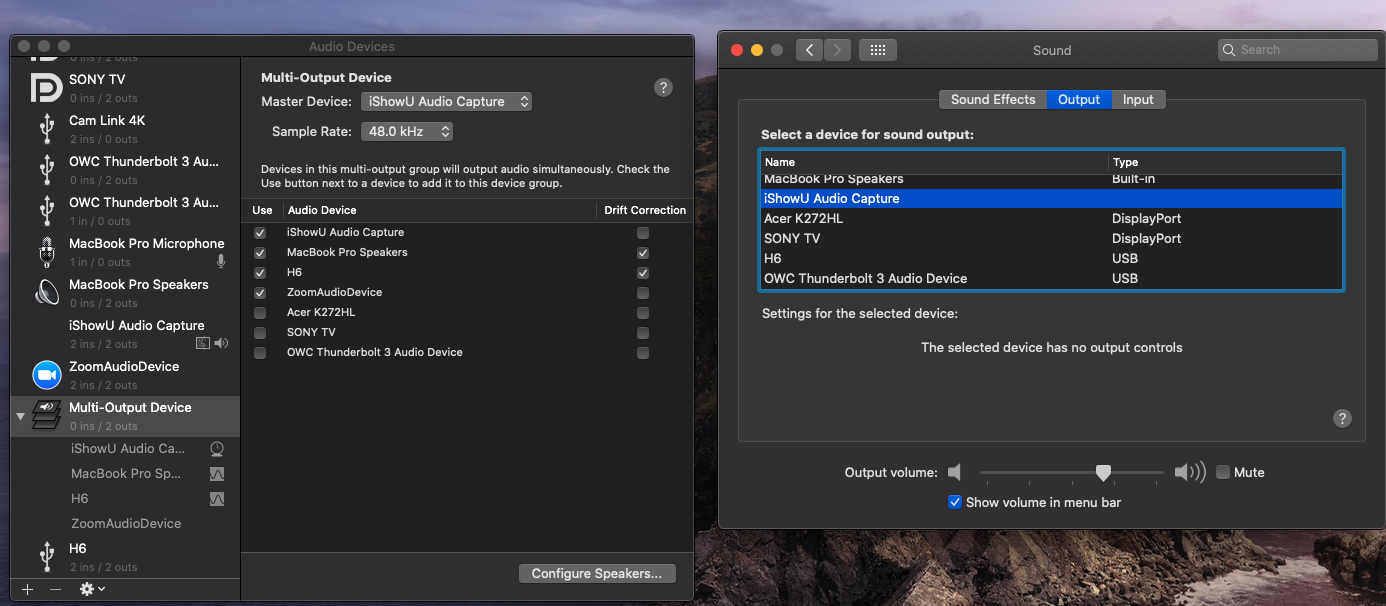Click the Multi-Output Device stacked icon
This screenshot has width=1386, height=606.
[x=46, y=416]
